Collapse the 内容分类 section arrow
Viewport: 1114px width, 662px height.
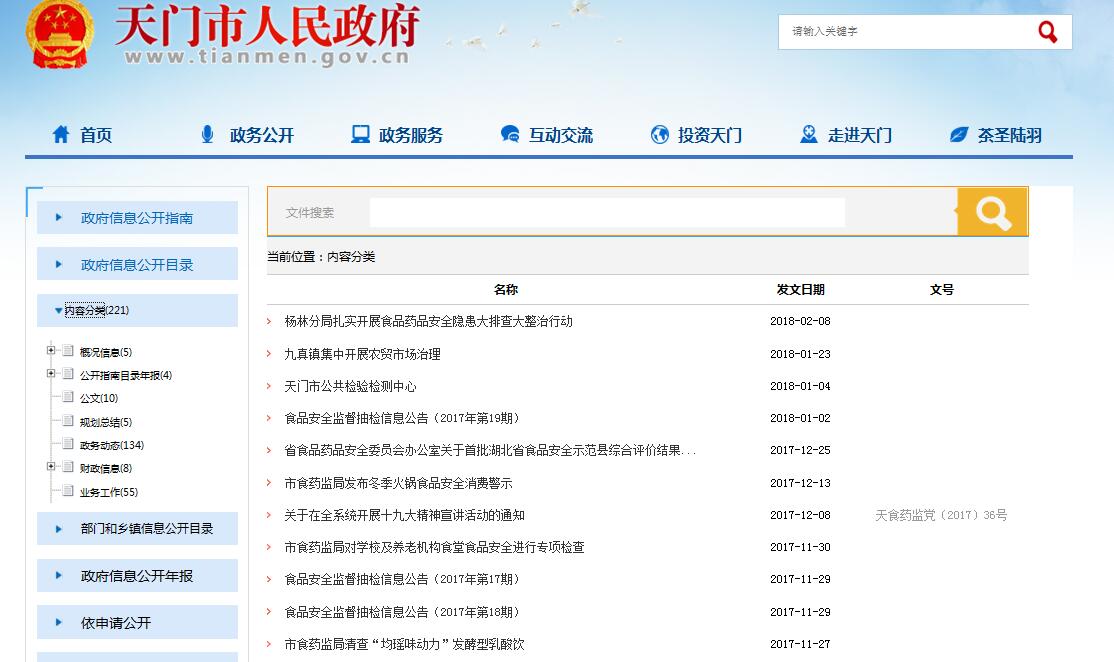58,311
